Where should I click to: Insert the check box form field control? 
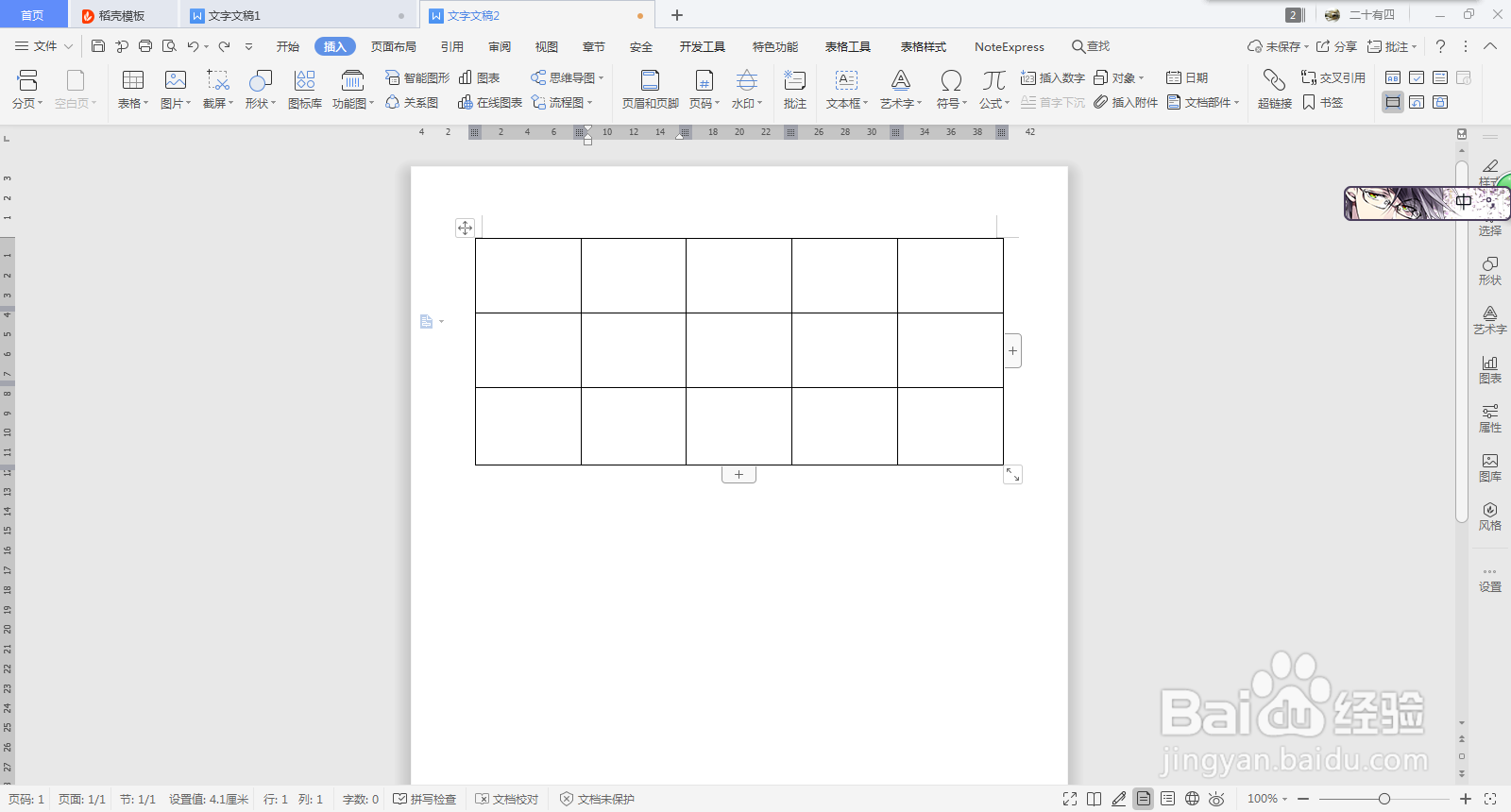click(x=1417, y=77)
